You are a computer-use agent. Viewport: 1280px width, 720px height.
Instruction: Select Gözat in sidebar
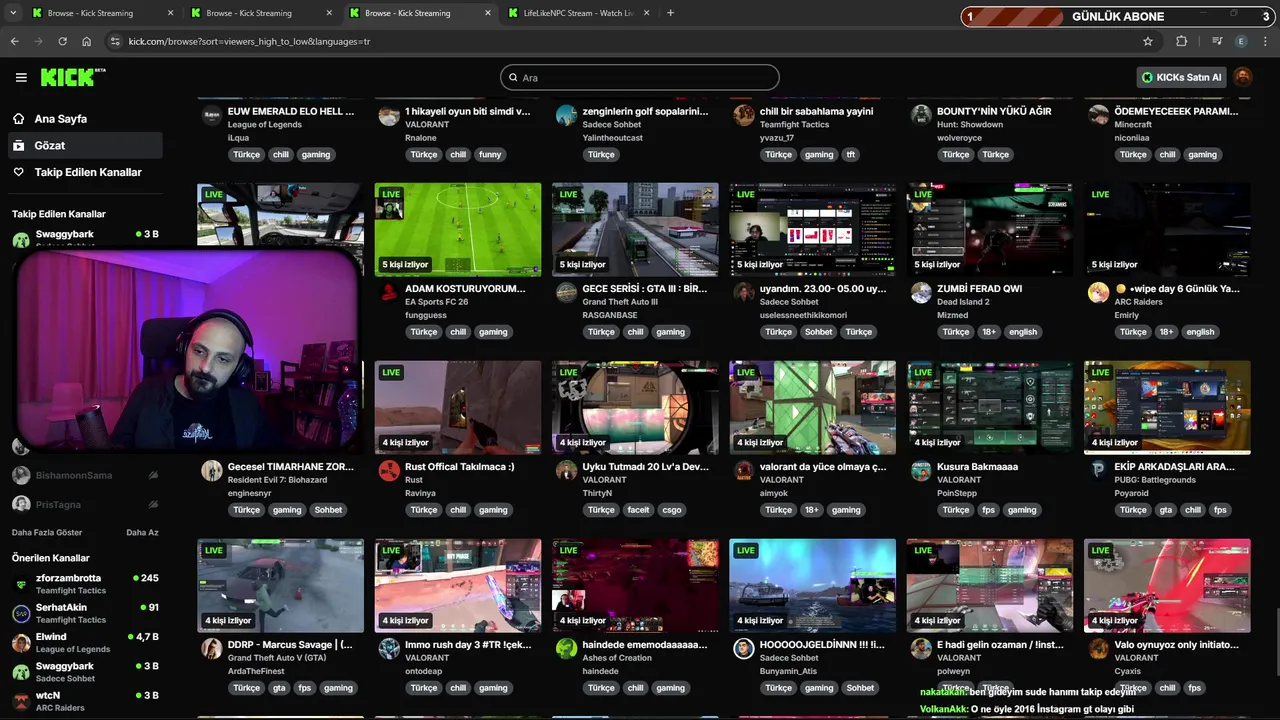click(84, 146)
